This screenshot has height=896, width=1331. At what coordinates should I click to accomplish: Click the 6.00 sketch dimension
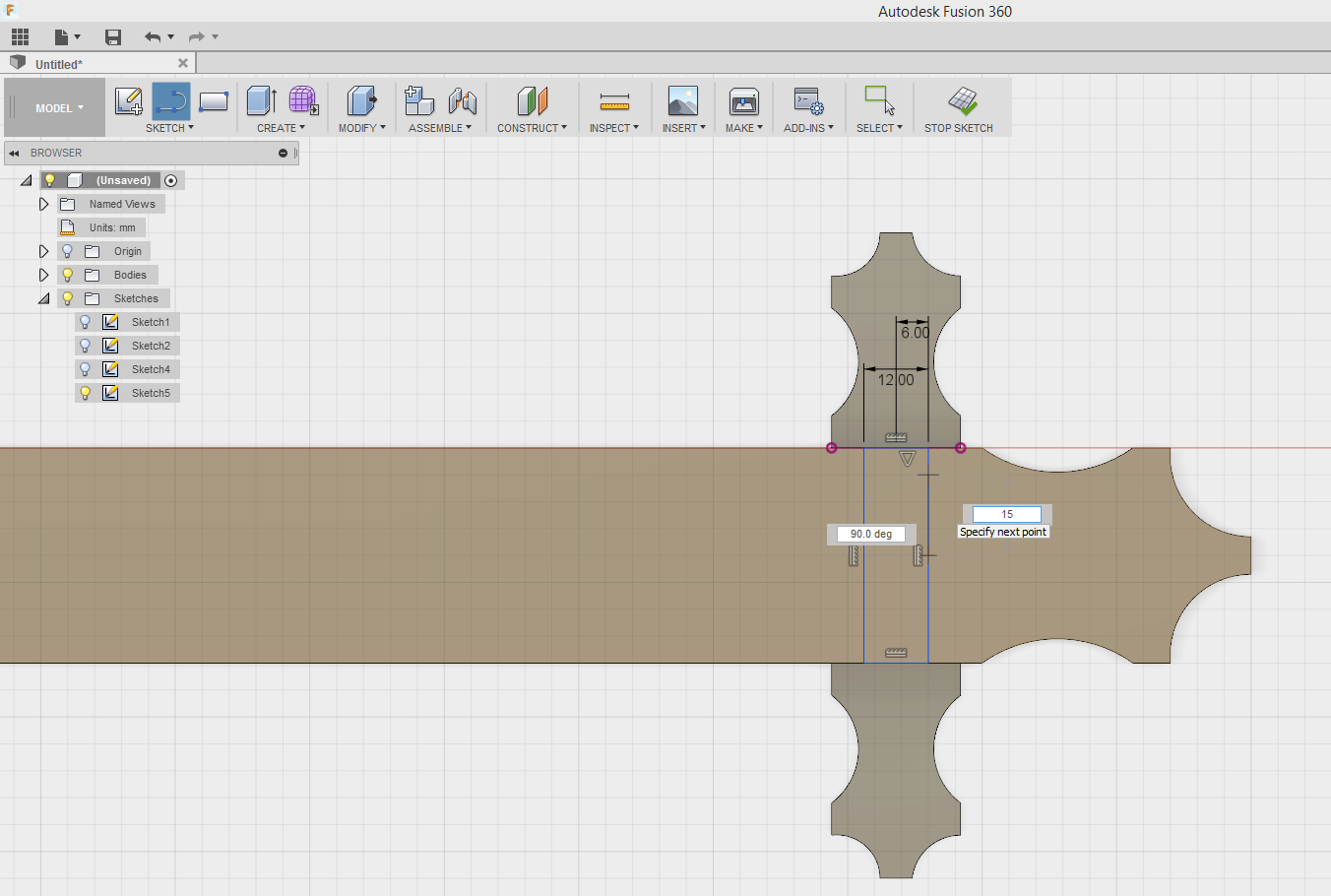pos(915,333)
